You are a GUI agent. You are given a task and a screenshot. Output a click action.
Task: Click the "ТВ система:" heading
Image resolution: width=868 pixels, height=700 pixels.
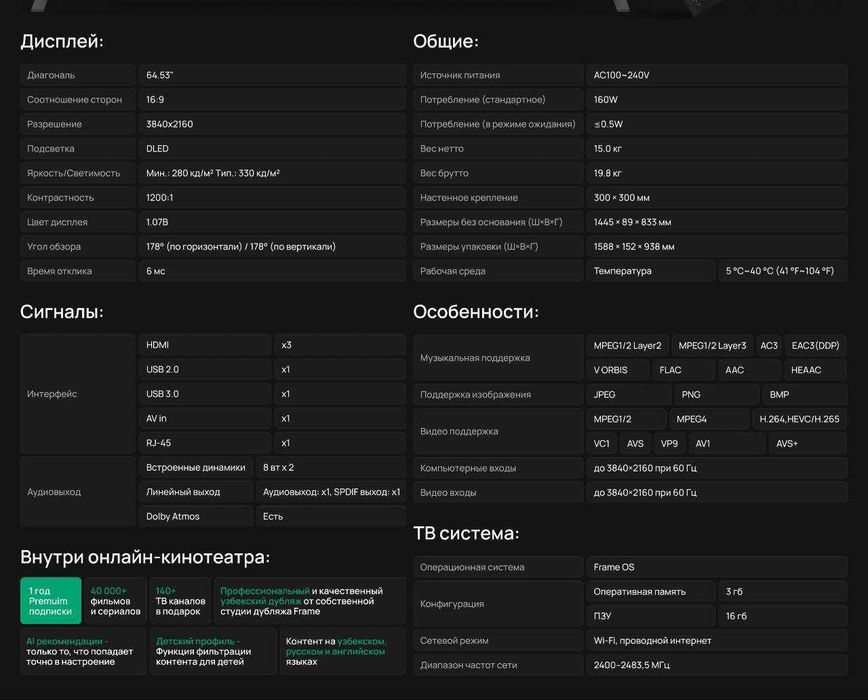click(x=466, y=533)
